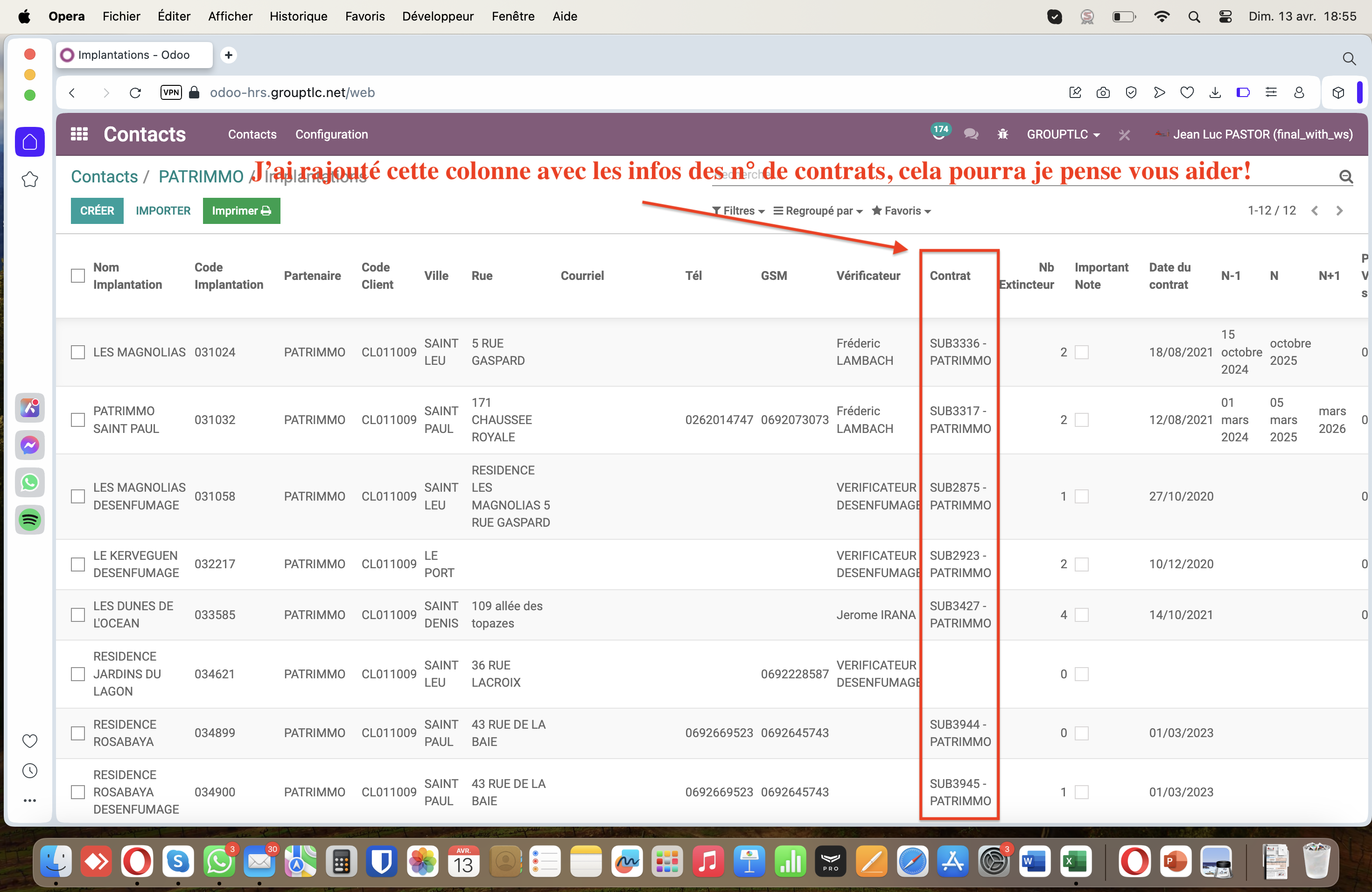The image size is (1372, 892).
Task: Open the GROUPTLC company selector
Action: (x=1063, y=134)
